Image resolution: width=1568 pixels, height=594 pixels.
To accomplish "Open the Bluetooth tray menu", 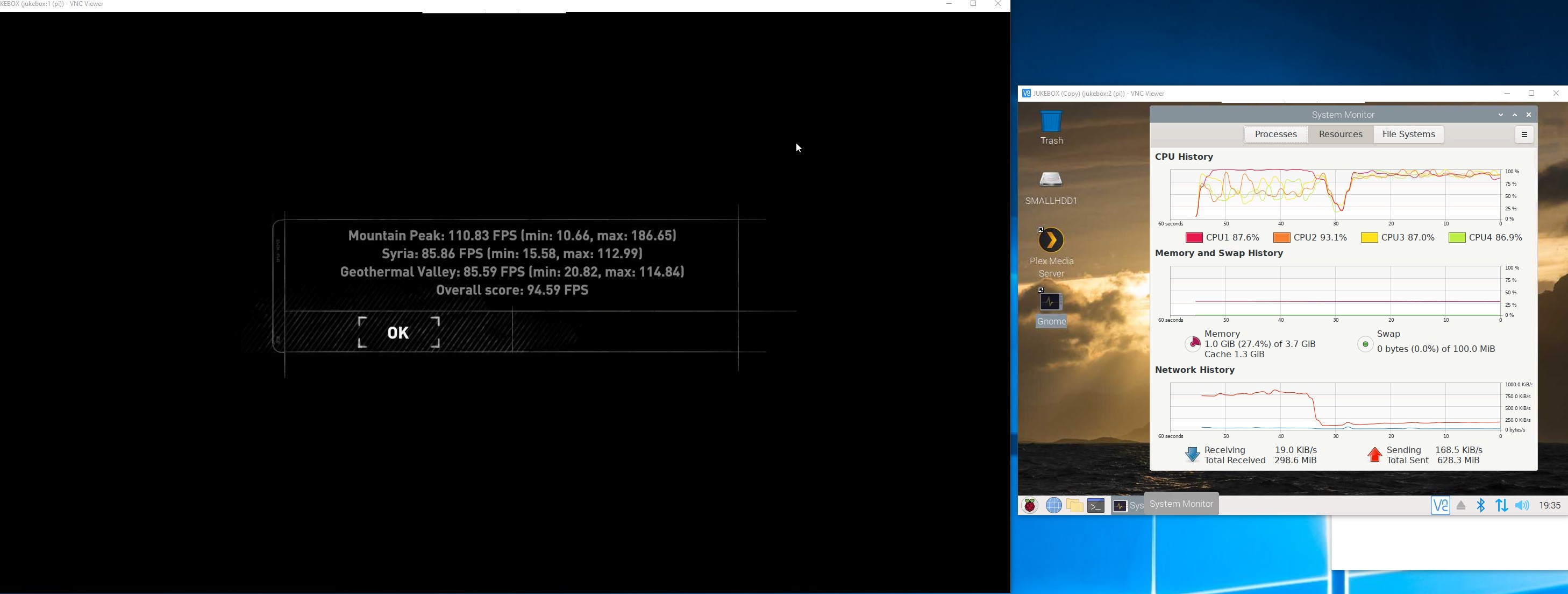I will (x=1481, y=506).
